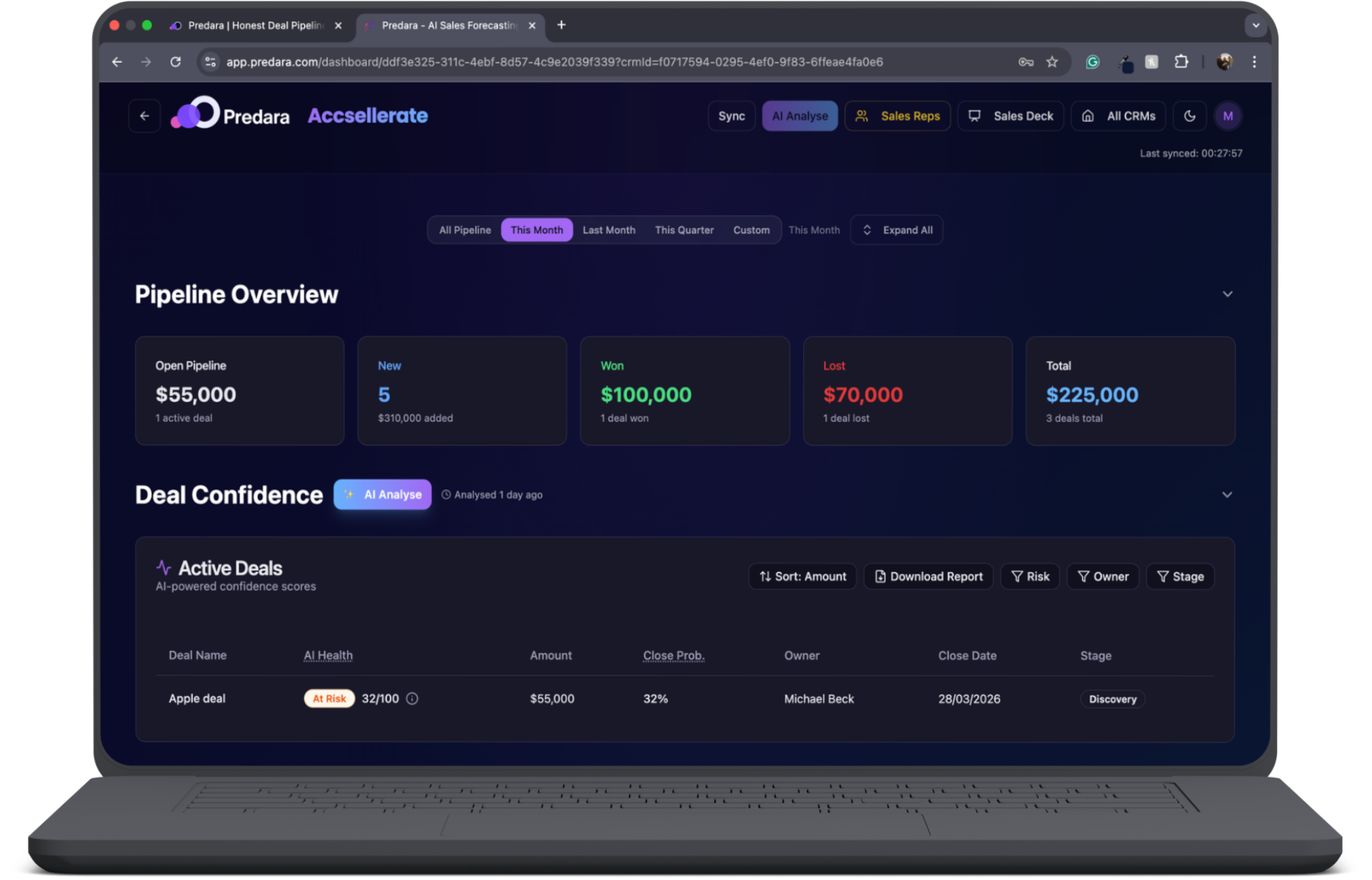Click the New deals card showing 5
This screenshot has width=1372, height=880.
[462, 391]
